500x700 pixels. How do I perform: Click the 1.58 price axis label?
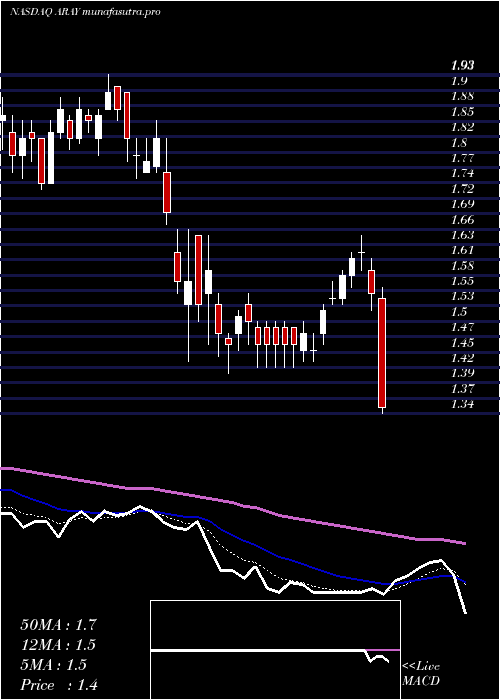[462, 265]
